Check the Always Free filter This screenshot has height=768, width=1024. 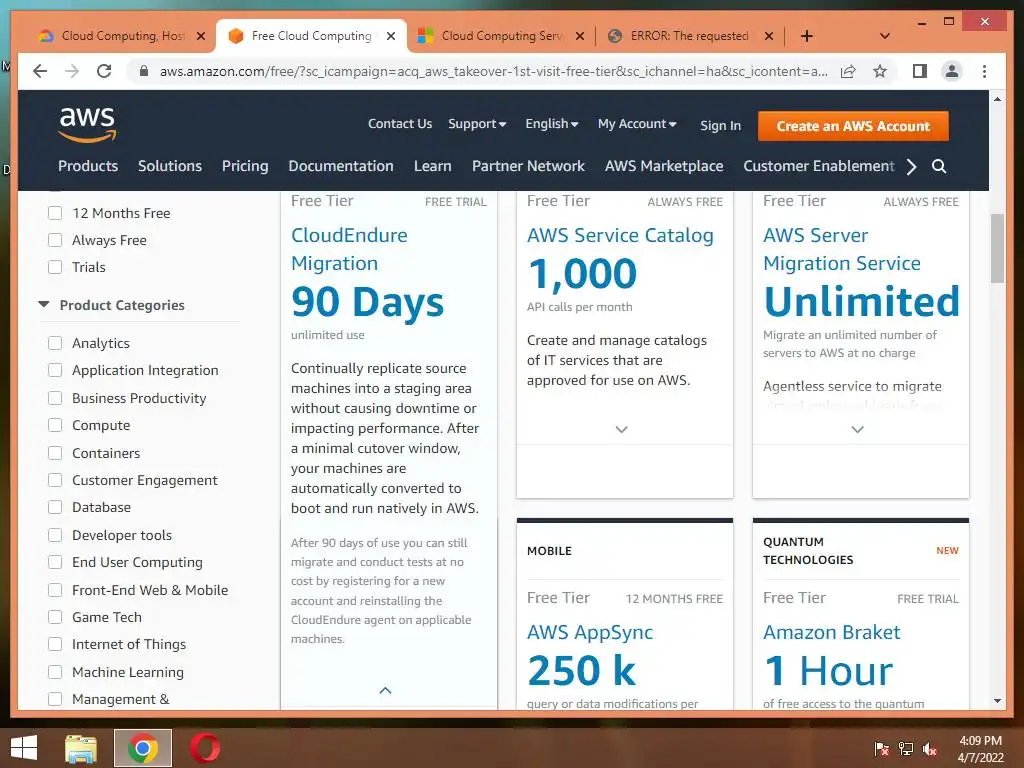56,240
